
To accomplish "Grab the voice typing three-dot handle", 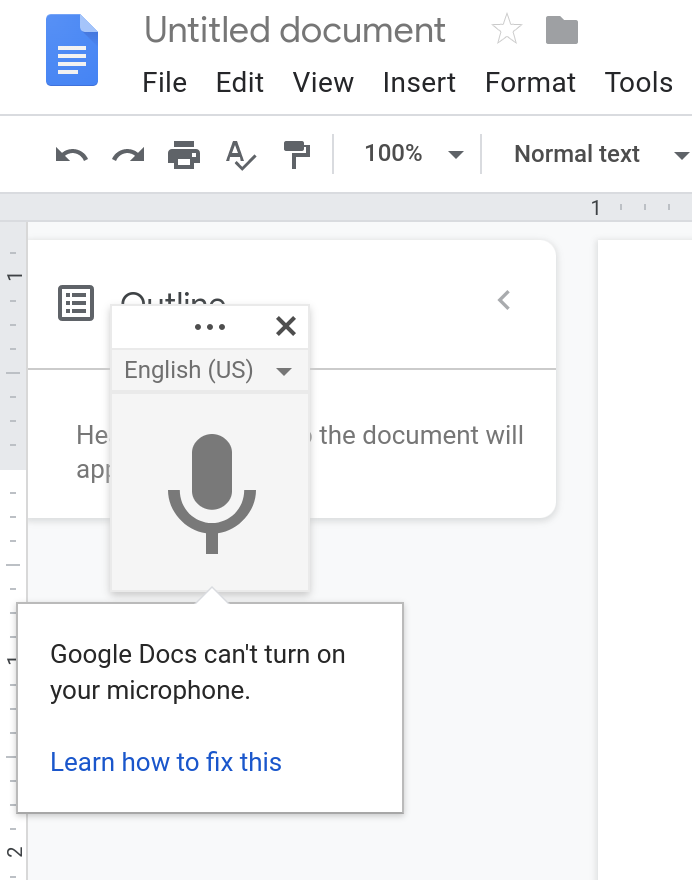I will click(x=209, y=327).
